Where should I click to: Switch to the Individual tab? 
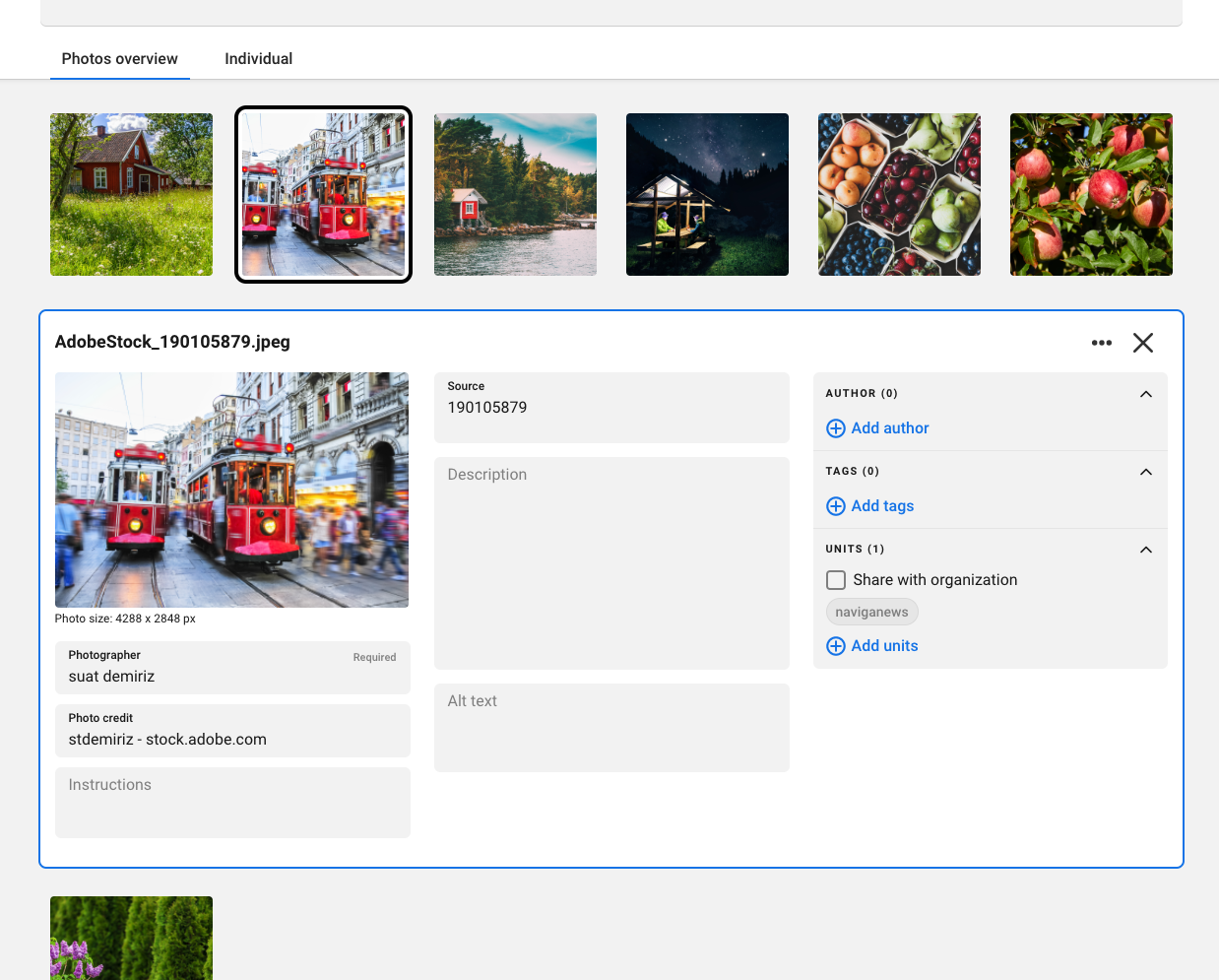point(259,59)
